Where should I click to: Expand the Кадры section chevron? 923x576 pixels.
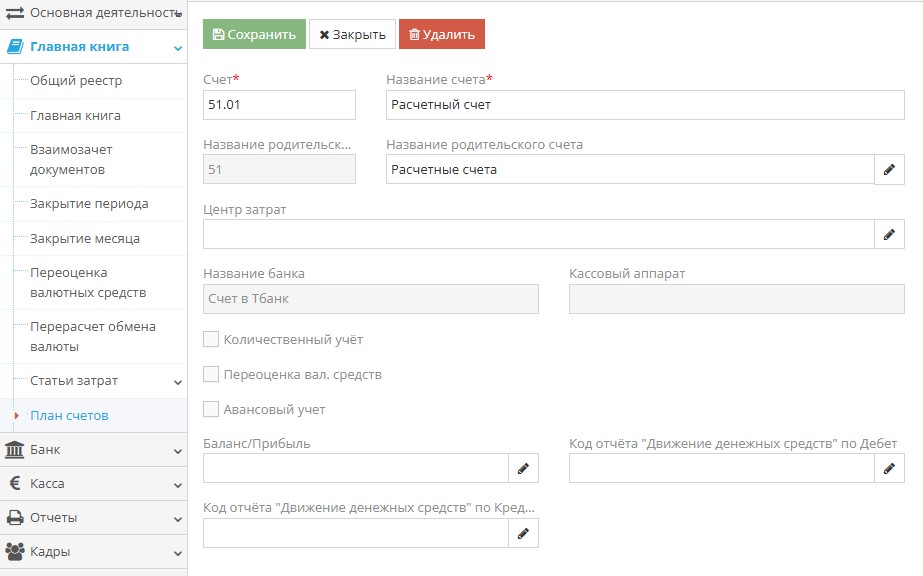[x=177, y=553]
